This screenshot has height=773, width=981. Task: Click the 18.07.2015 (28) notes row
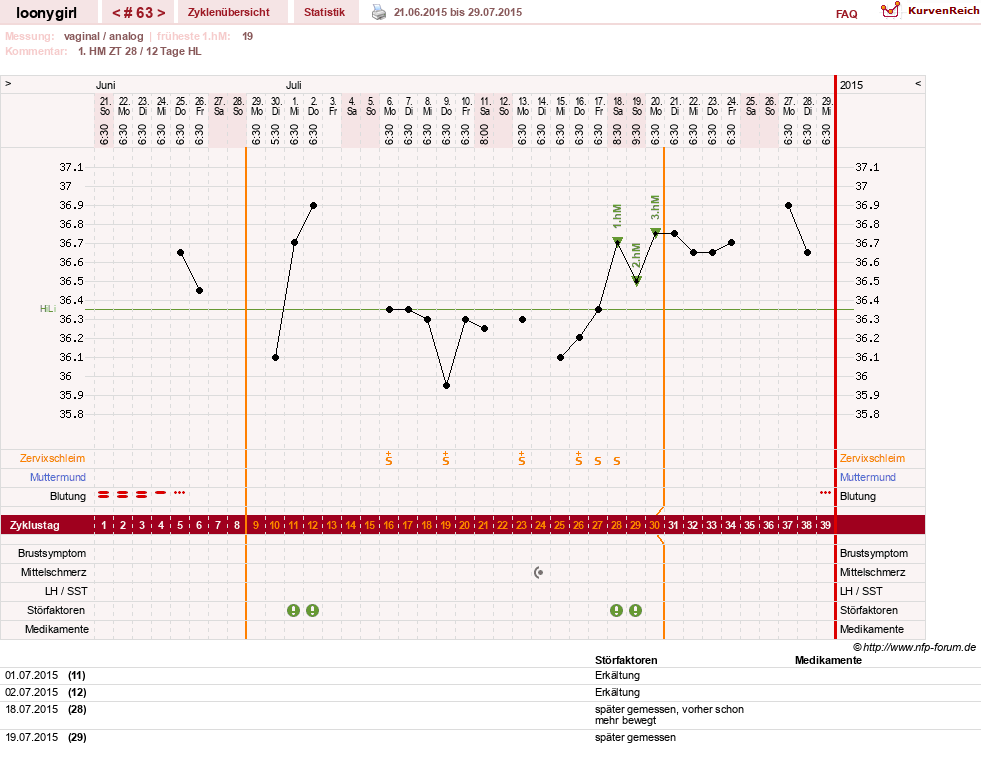(490, 715)
